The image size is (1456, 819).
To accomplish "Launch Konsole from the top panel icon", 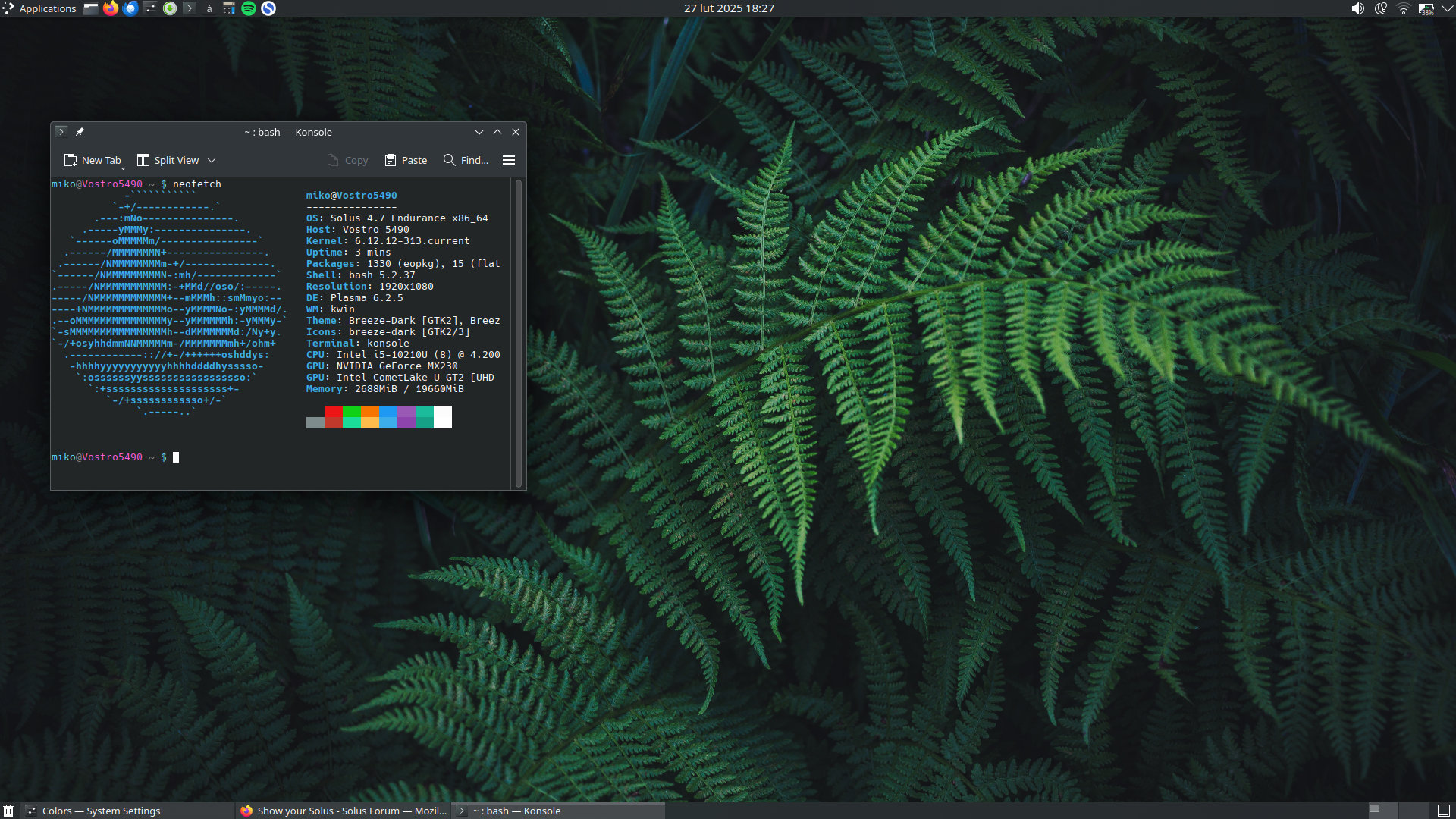I will click(x=190, y=8).
